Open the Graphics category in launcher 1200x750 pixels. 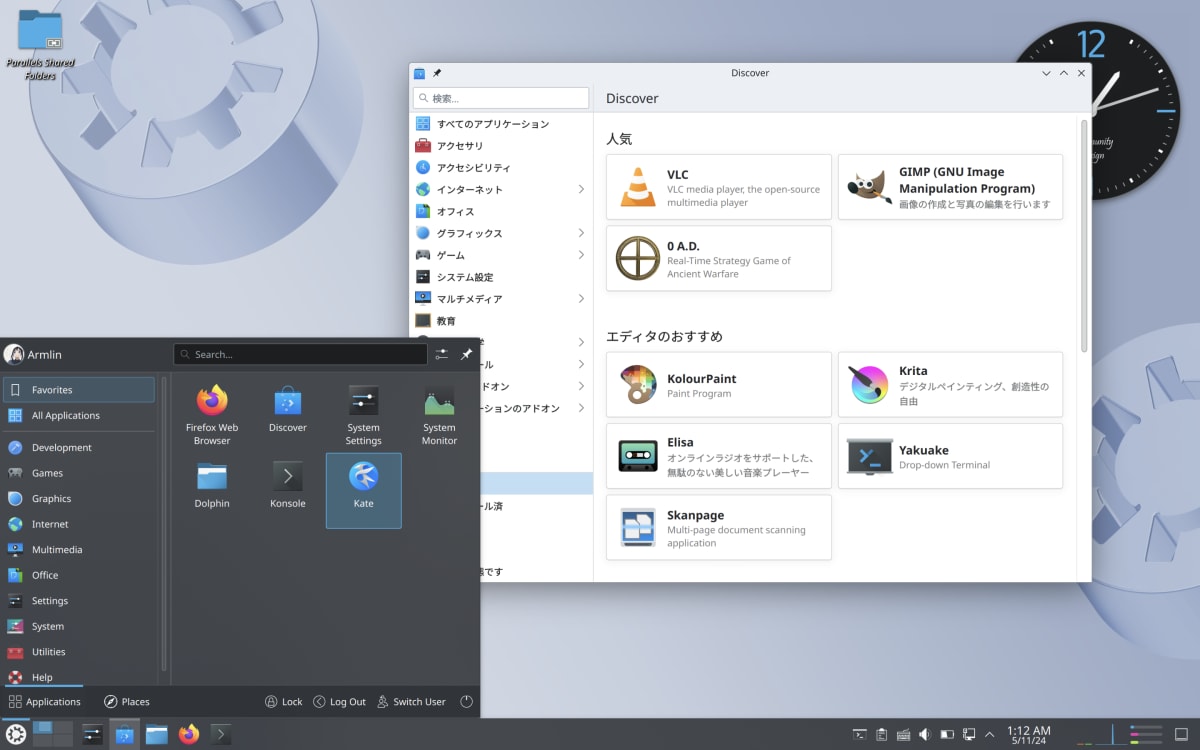click(79, 499)
